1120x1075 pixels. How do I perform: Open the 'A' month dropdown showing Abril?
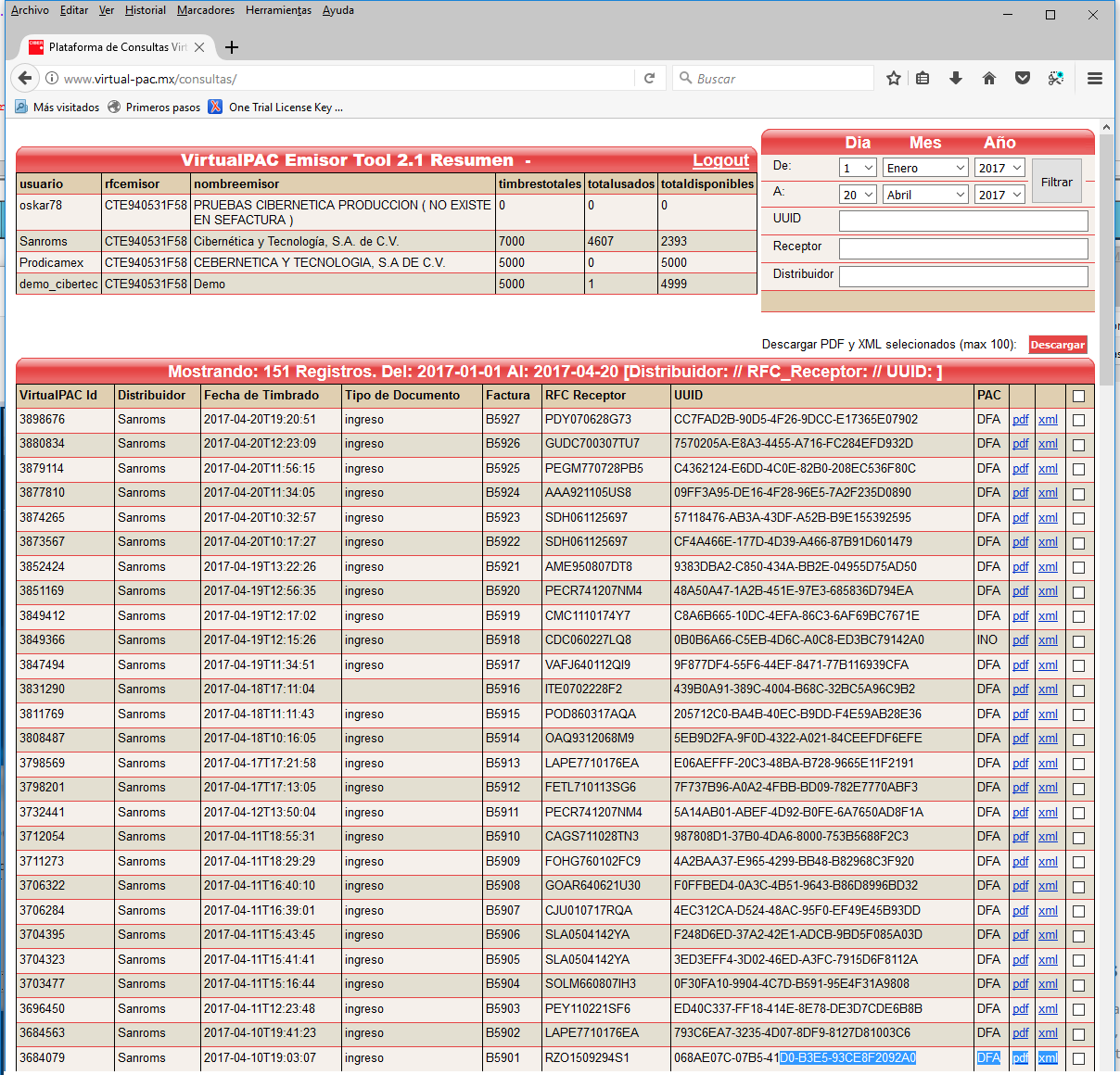click(924, 195)
